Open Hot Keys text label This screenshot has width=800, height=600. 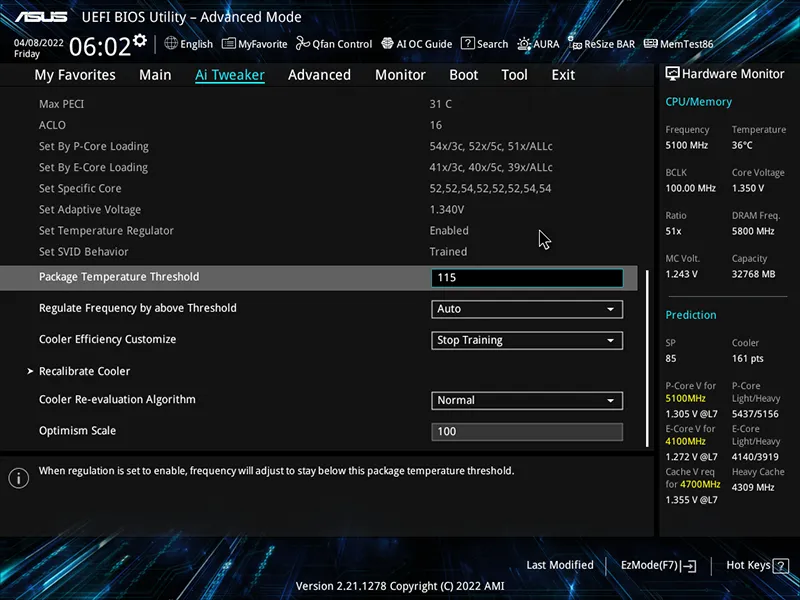(748, 565)
